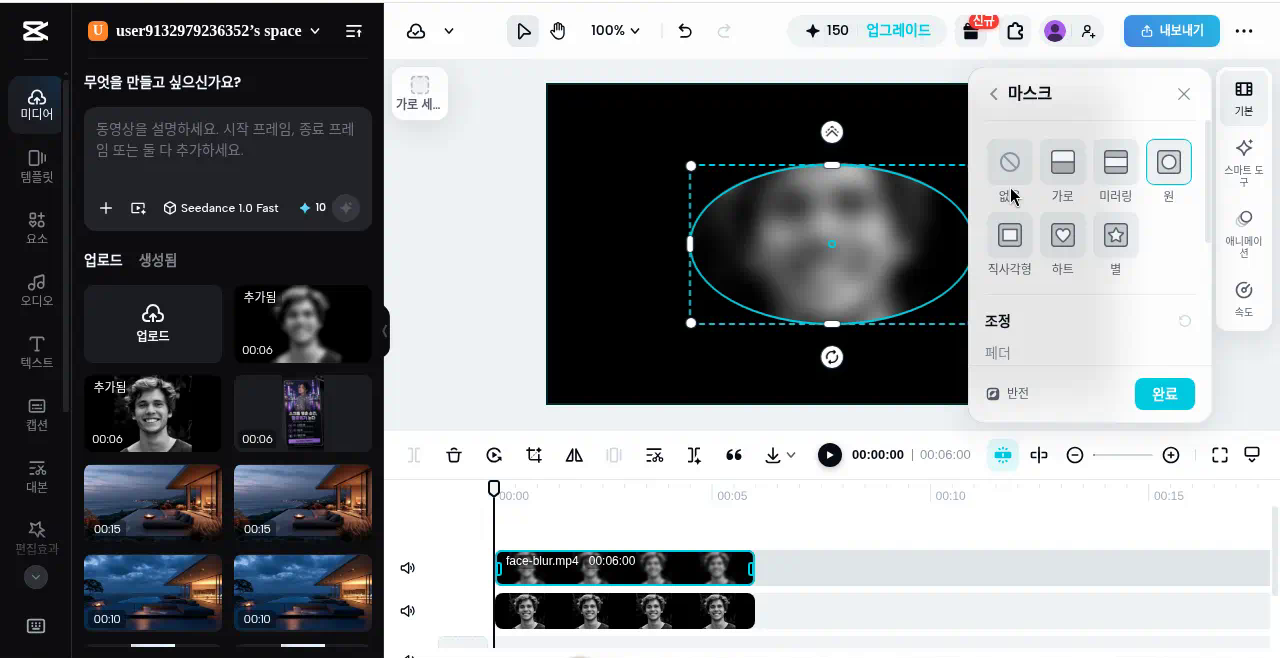
Task: Click the mask rotate handle on canvas
Action: [832, 357]
